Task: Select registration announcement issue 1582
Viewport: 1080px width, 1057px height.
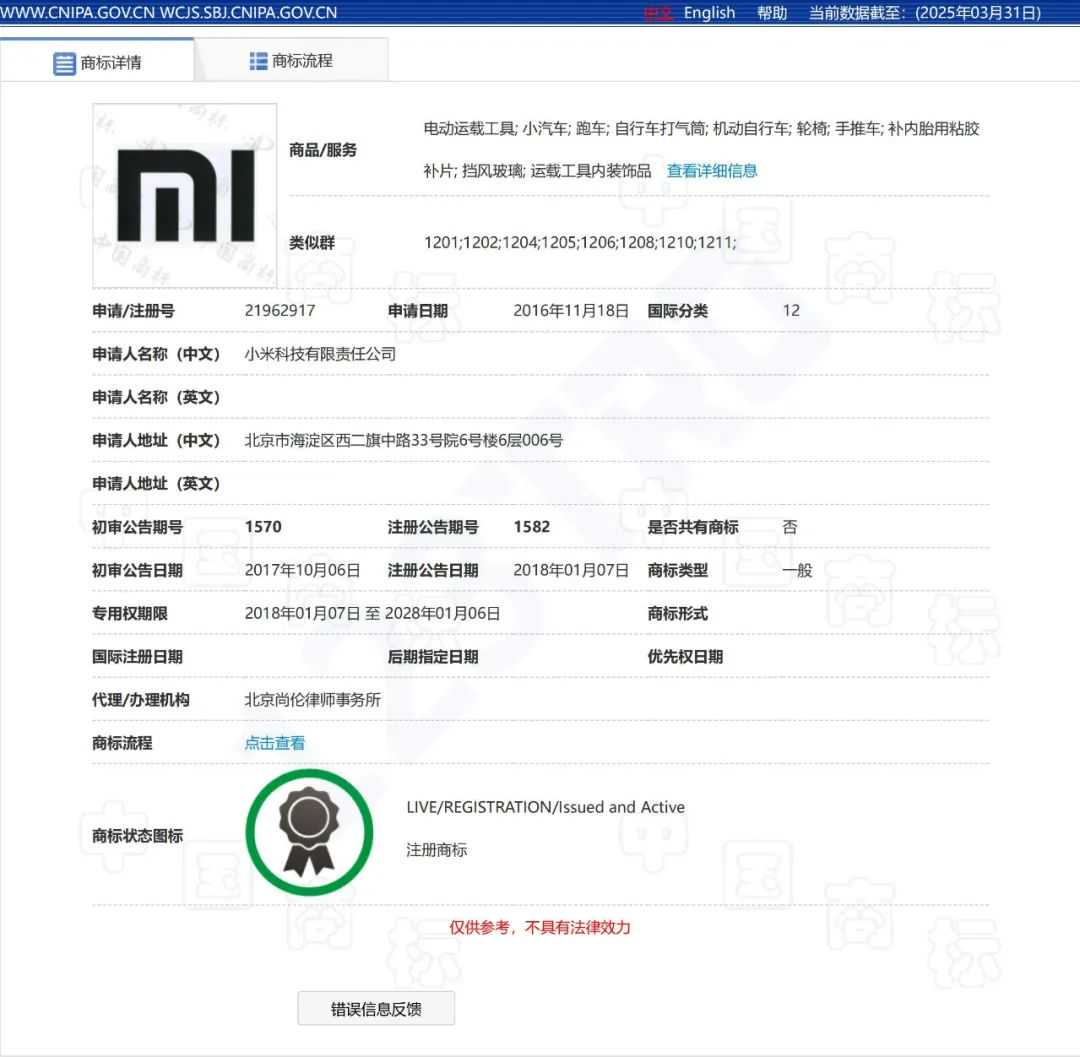Action: click(x=532, y=527)
